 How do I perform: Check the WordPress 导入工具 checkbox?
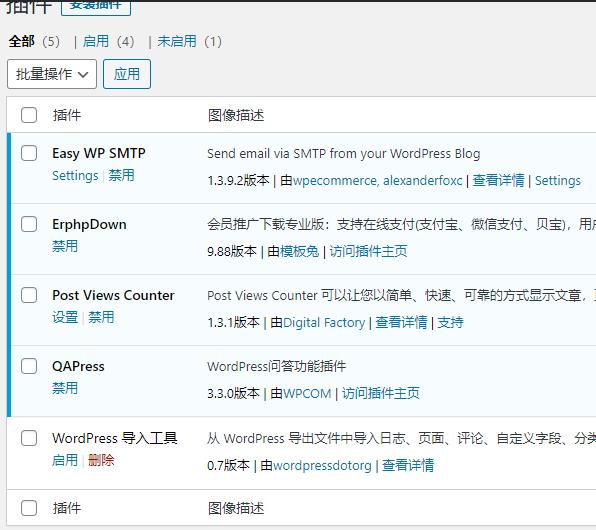29,438
